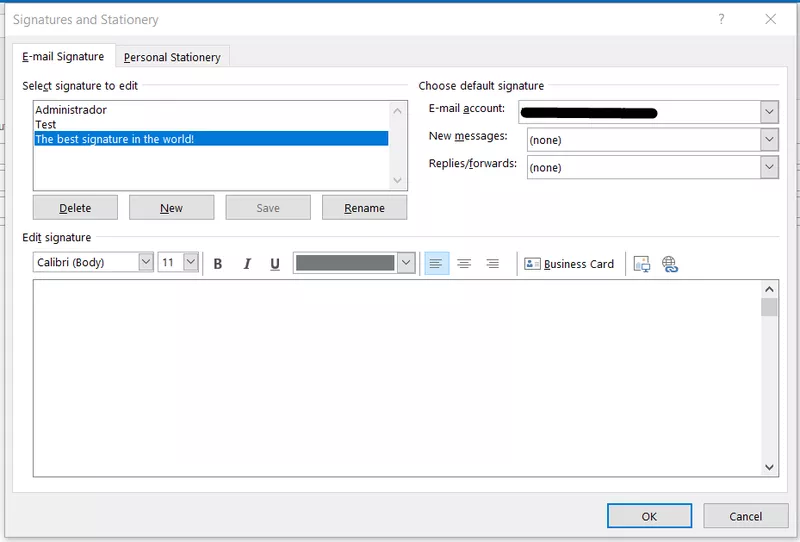The width and height of the screenshot is (800, 542).
Task: Click the font size 11 field
Action: (171, 262)
